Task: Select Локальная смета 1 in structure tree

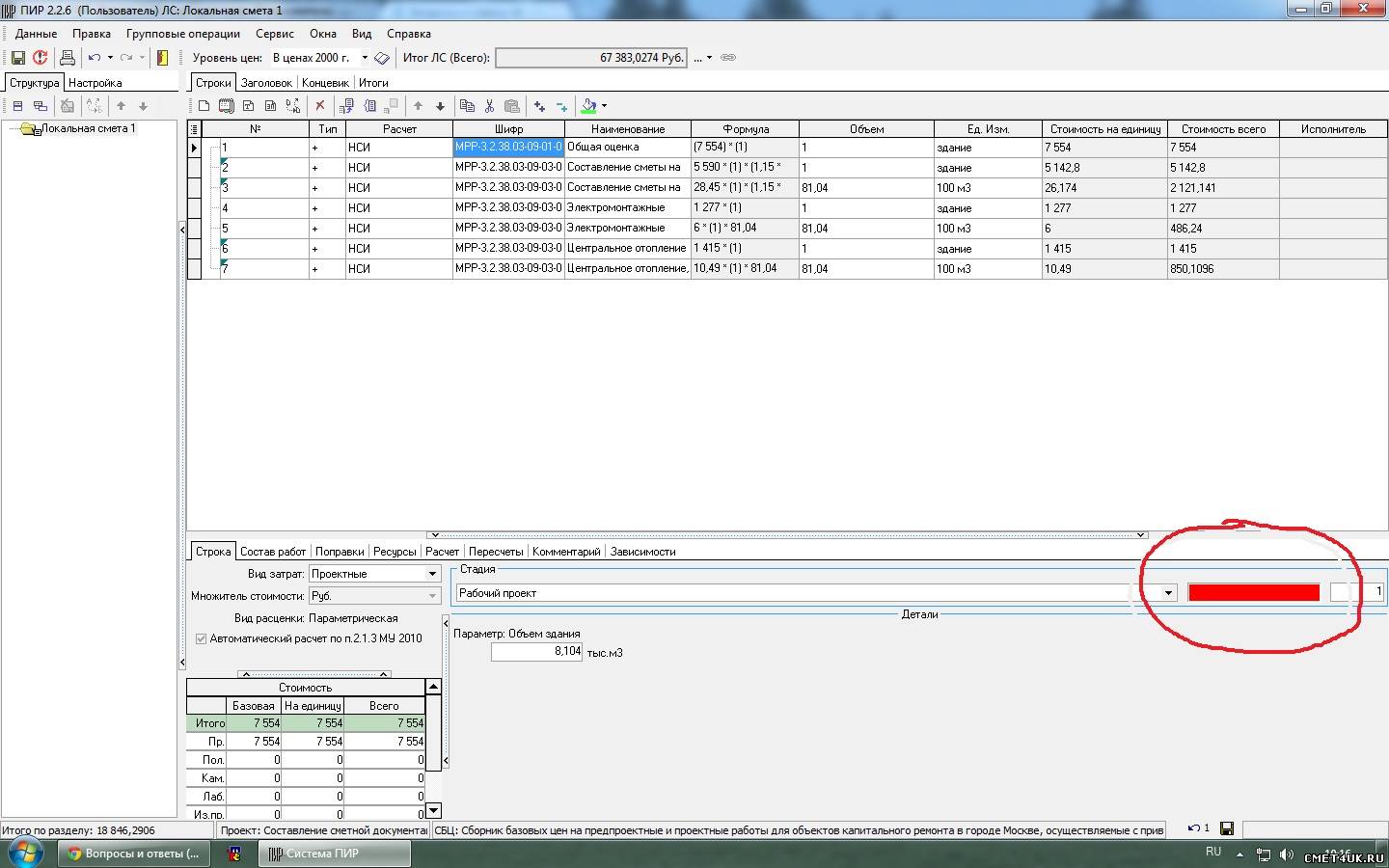Action: pyautogui.click(x=88, y=128)
